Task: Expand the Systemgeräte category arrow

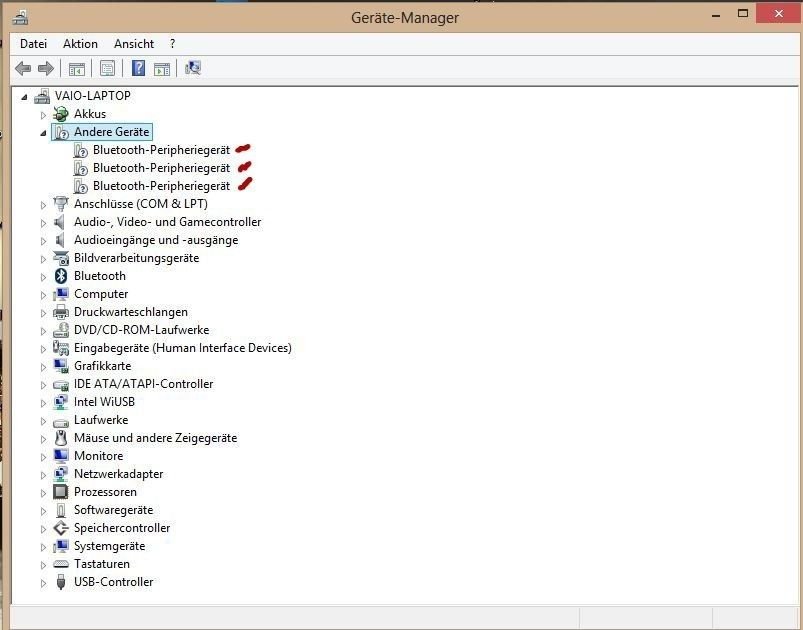Action: (43, 548)
